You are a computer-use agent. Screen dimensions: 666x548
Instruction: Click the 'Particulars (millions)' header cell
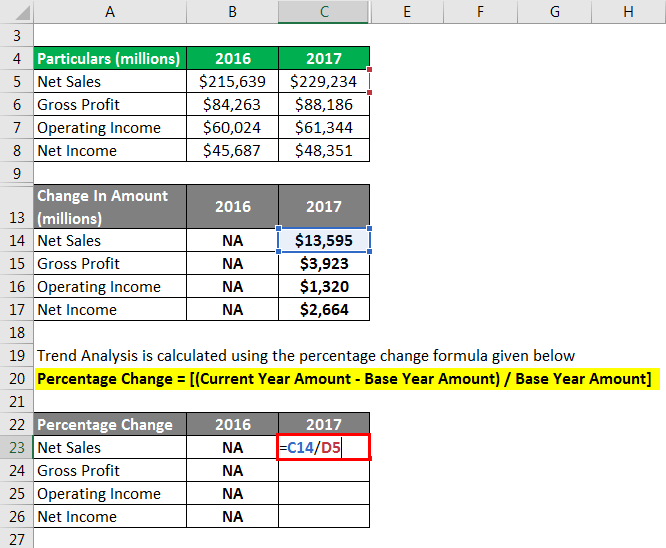click(110, 58)
